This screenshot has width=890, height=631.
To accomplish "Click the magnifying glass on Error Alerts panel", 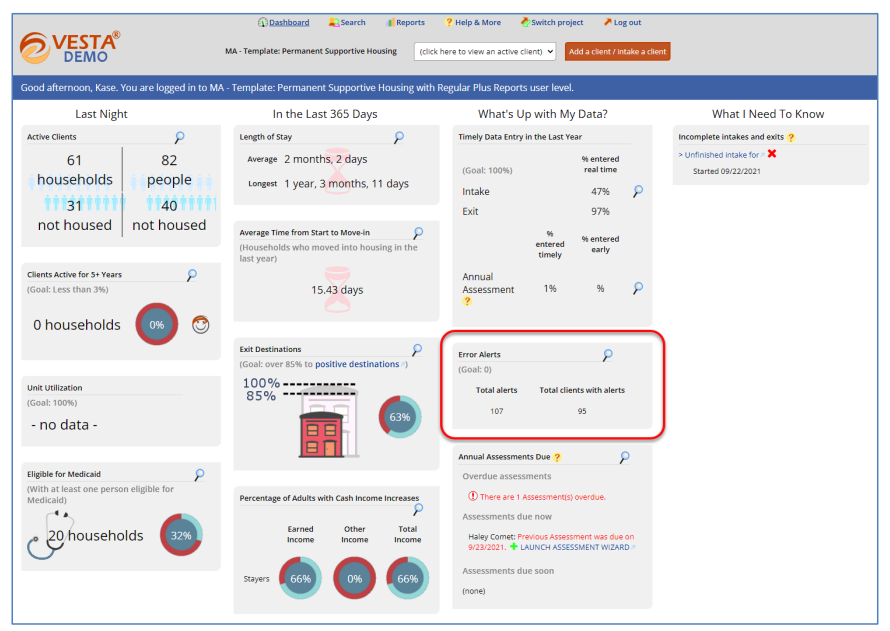I will [606, 355].
